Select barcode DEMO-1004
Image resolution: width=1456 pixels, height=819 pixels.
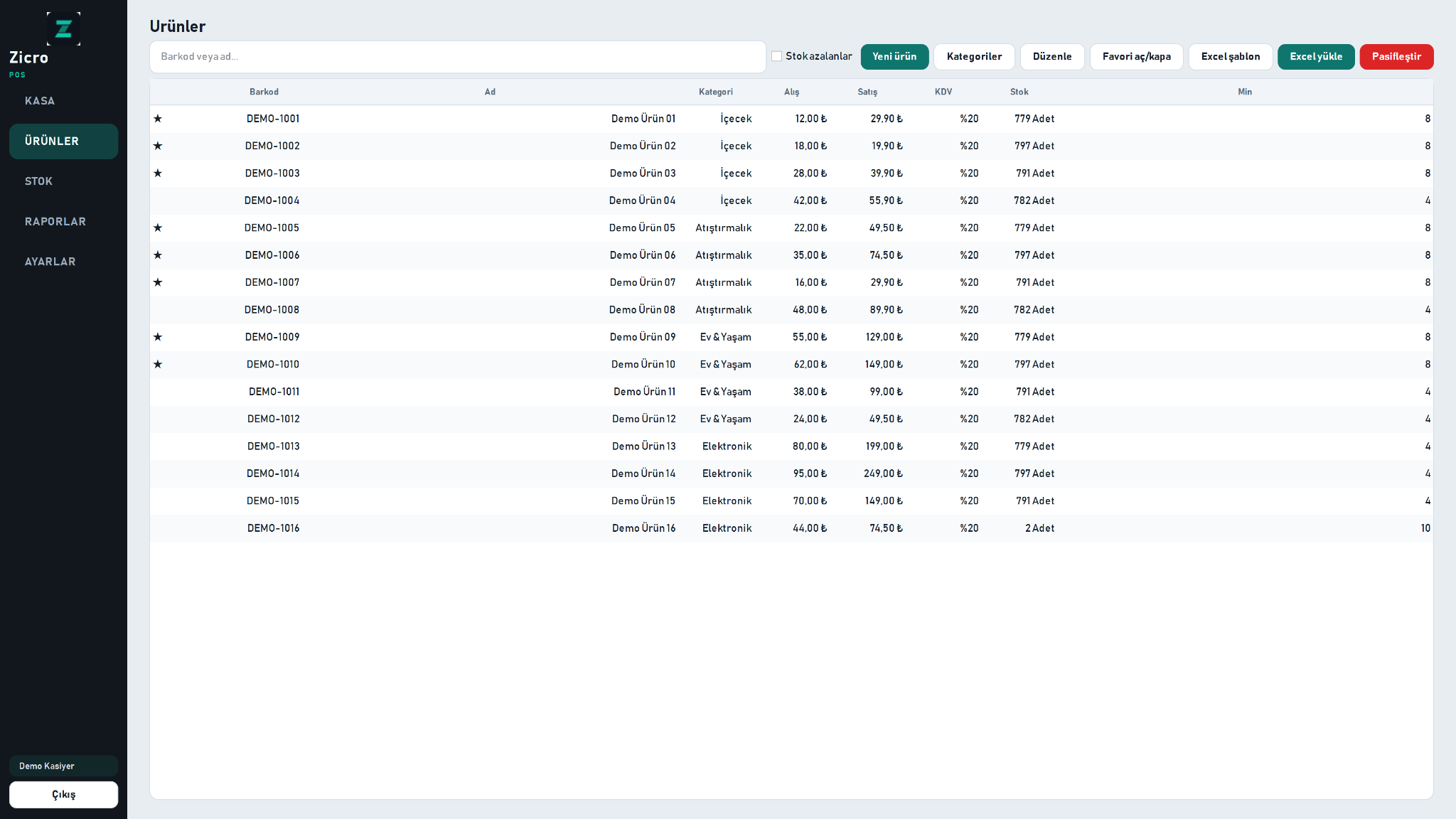pyautogui.click(x=272, y=200)
